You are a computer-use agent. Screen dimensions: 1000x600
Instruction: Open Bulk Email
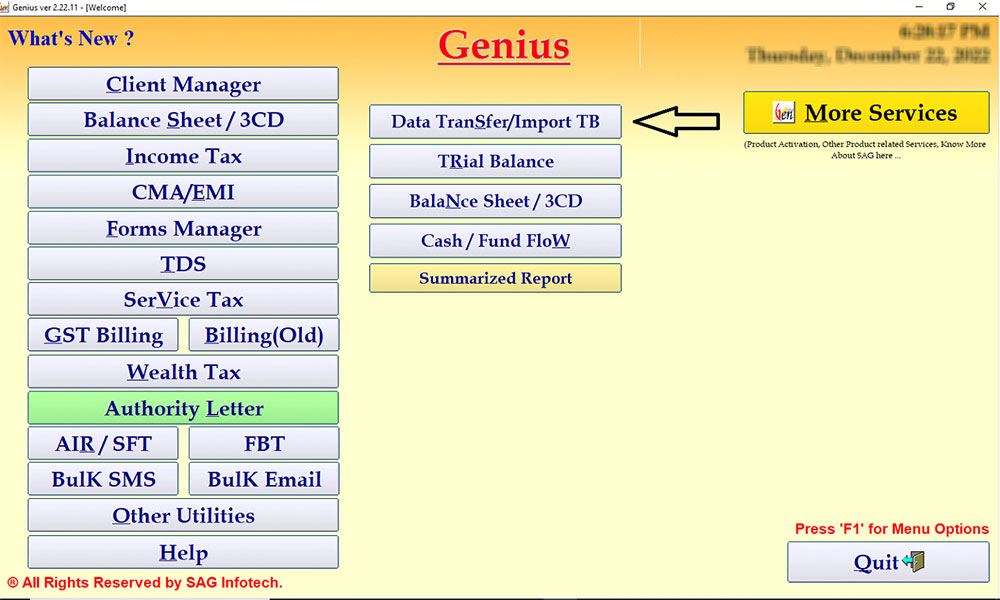tap(263, 478)
